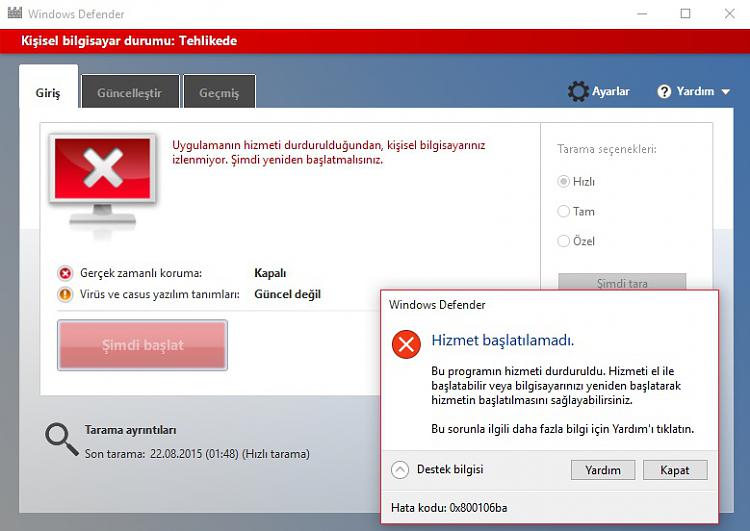Click the Windows Defender castle icon in title bar

pos(15,12)
